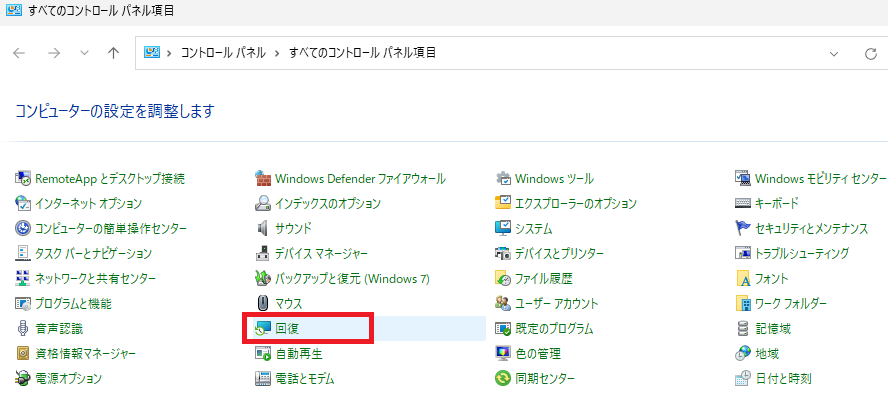Viewport: 888px width, 419px height.
Task: Open the 地域 globe clock icon
Action: click(x=743, y=354)
